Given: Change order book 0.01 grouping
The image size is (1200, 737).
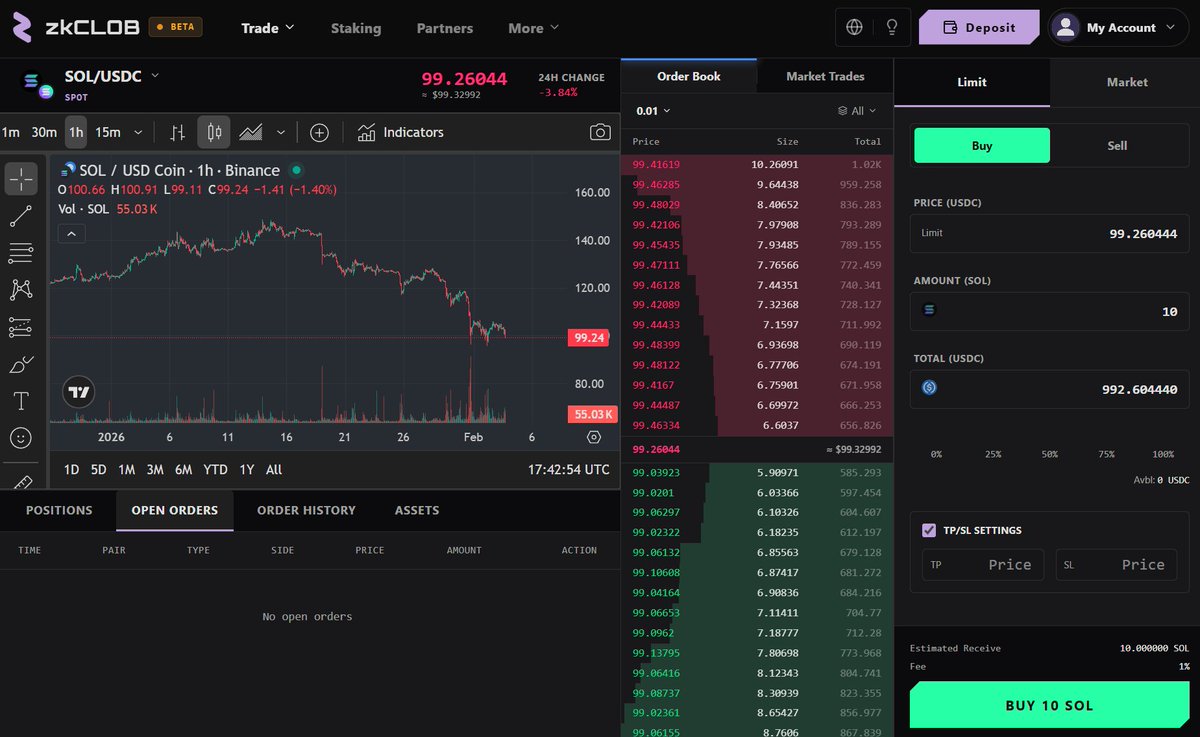Looking at the screenshot, I should [653, 111].
